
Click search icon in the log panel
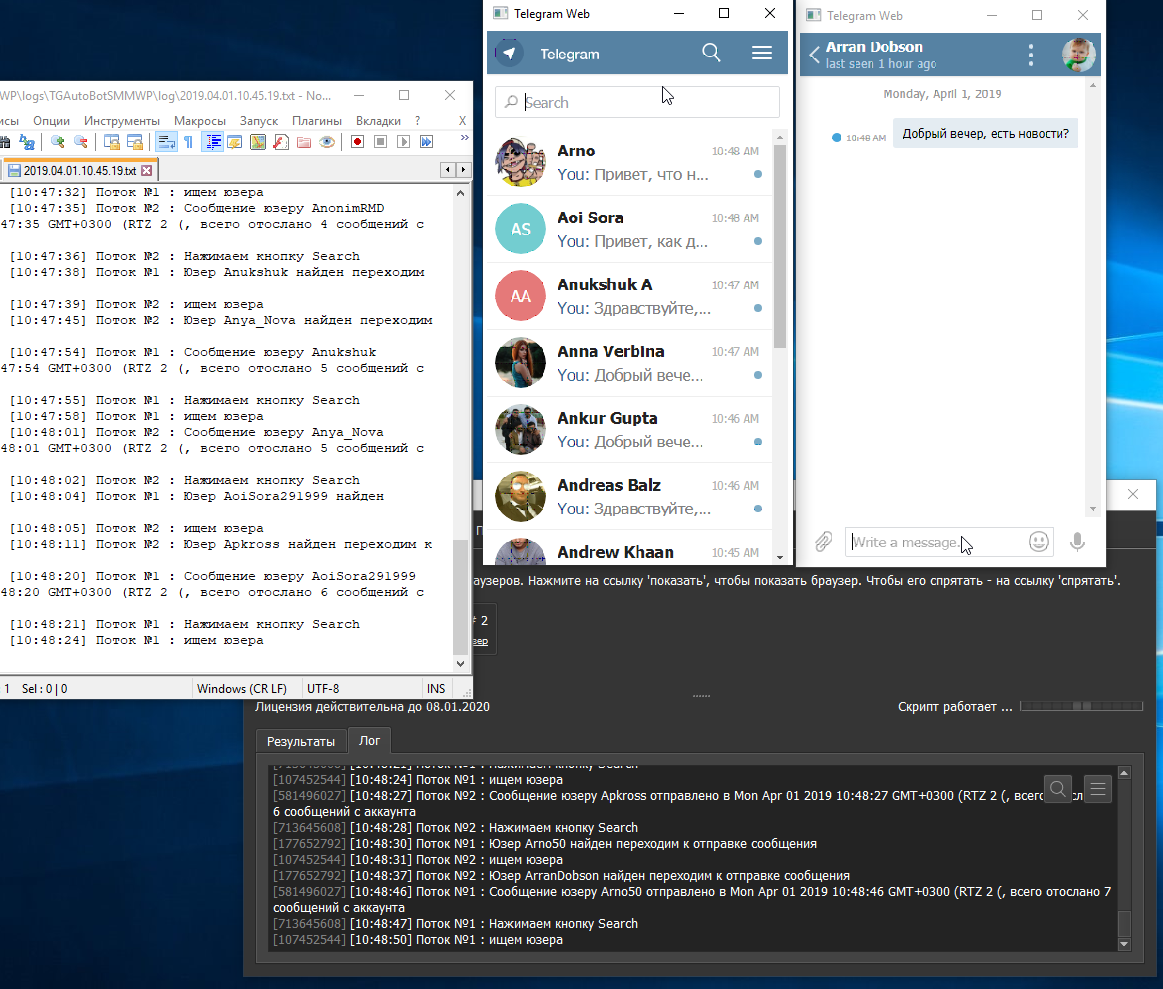[x=1058, y=789]
